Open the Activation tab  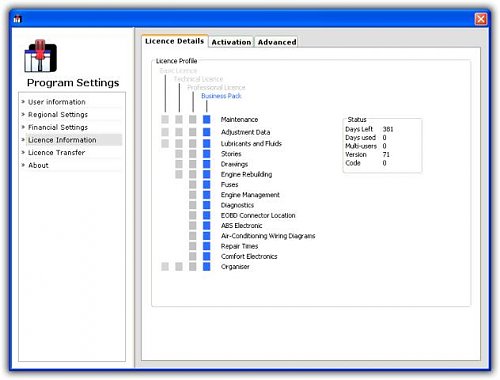click(231, 42)
